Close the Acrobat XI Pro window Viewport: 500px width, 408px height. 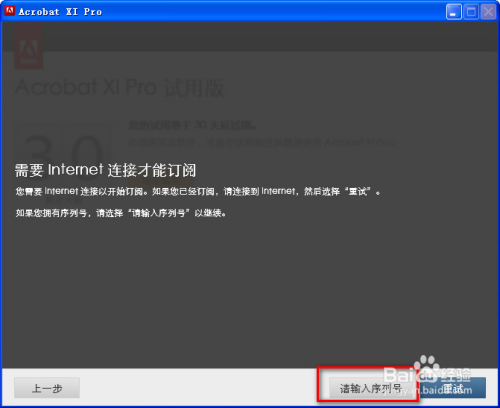point(488,12)
